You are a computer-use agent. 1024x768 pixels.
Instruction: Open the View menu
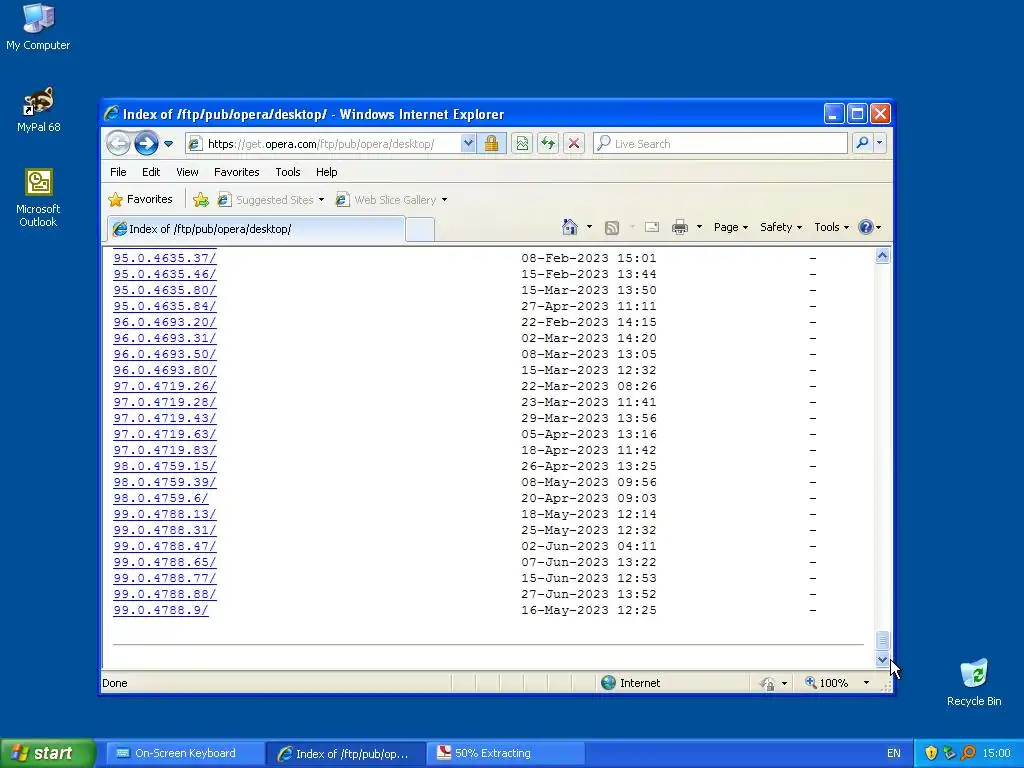[187, 172]
